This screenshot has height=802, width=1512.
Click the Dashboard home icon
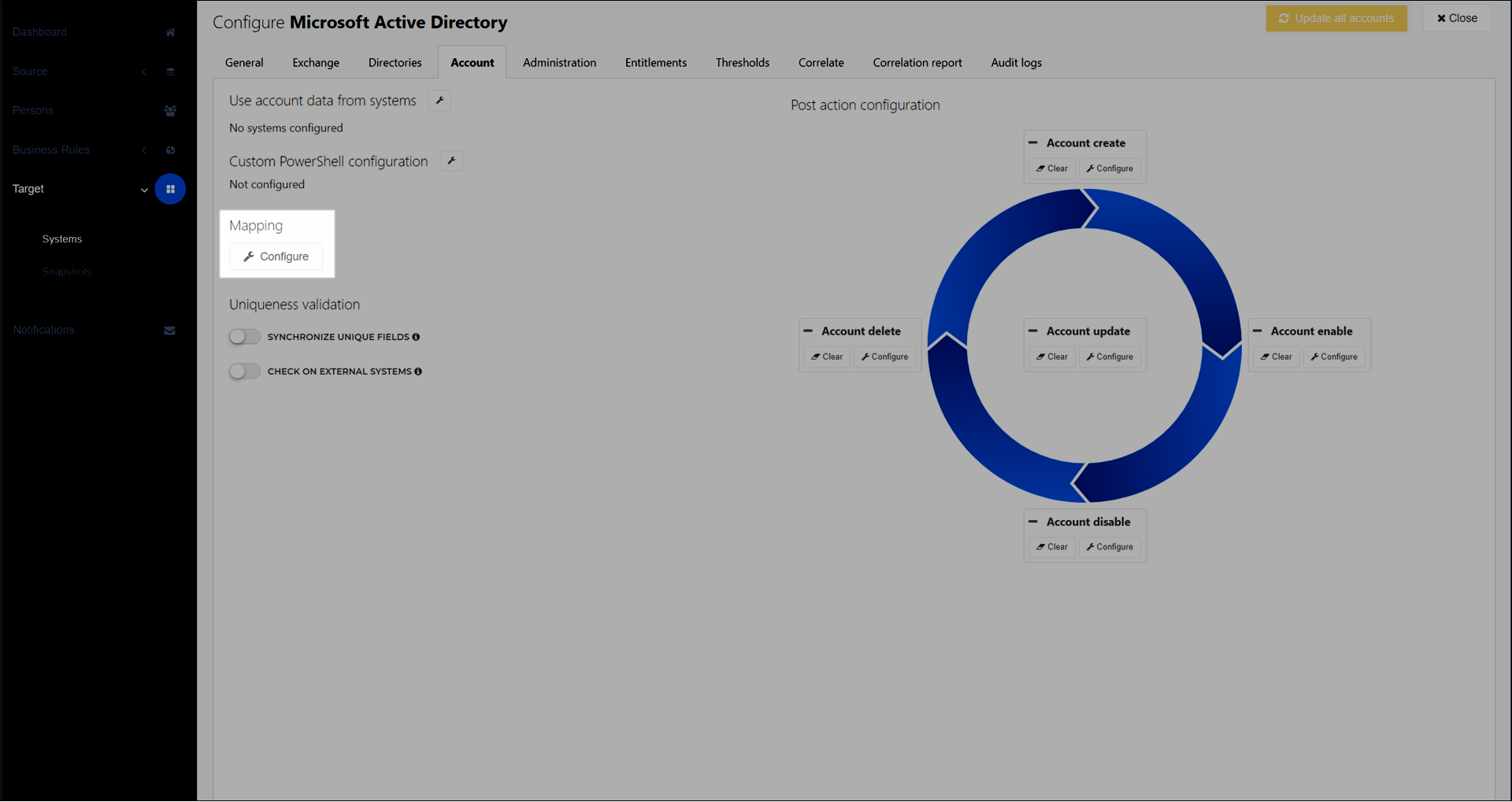point(170,32)
